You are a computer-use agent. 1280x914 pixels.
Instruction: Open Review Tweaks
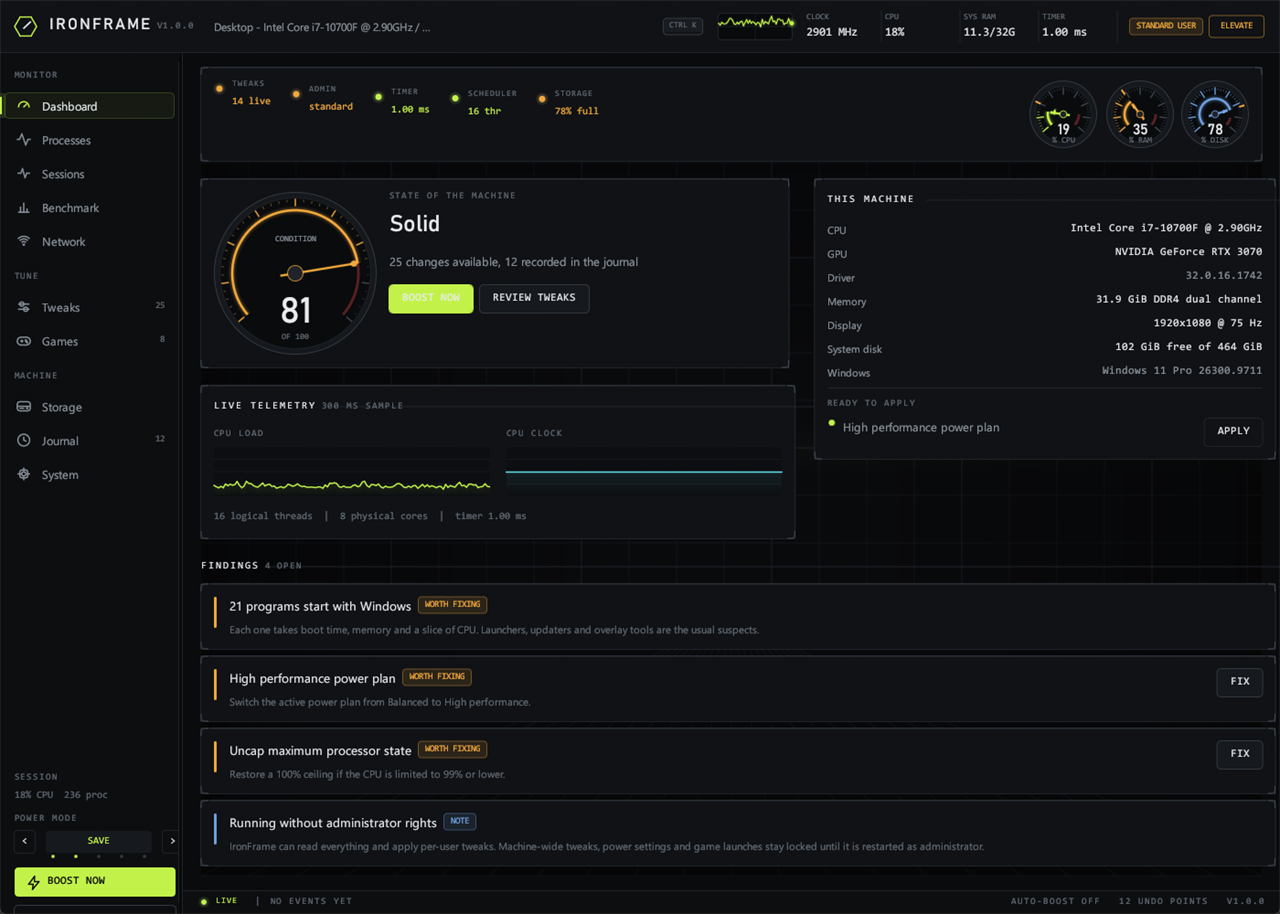pyautogui.click(x=534, y=298)
